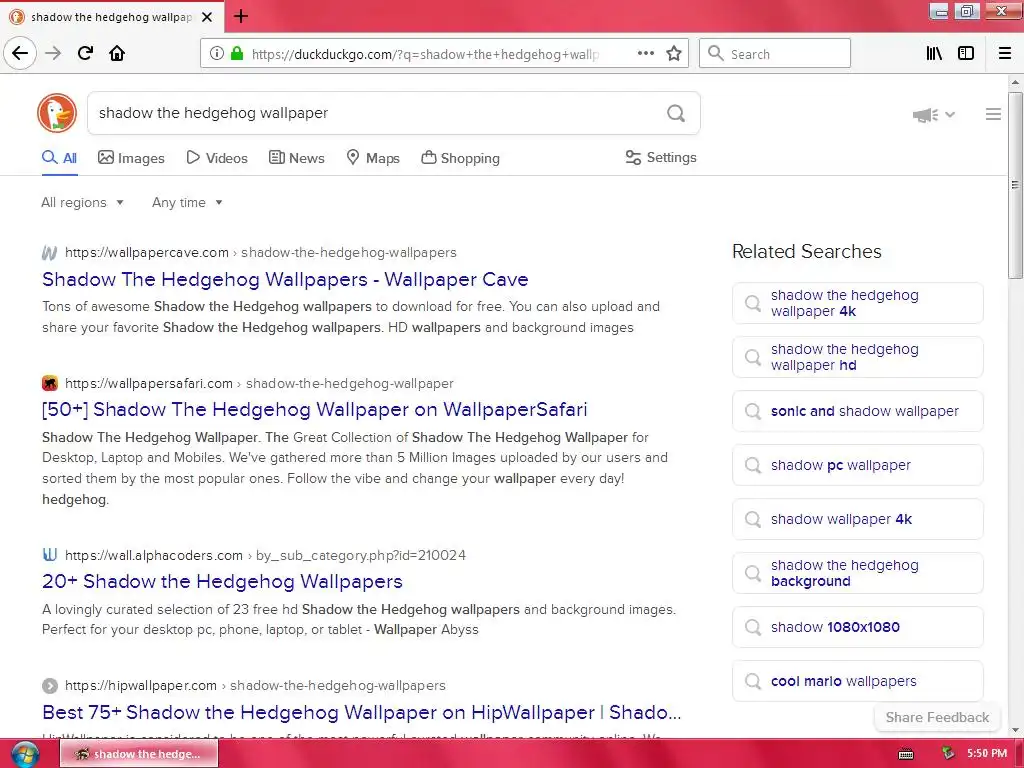Switch to the Images tab
Screen dimensions: 1024x768
[x=131, y=158]
